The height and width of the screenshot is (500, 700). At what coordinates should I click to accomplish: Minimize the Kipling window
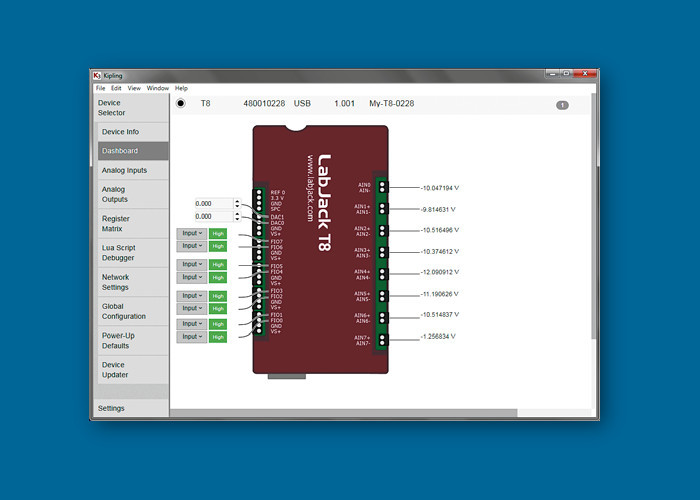point(553,73)
